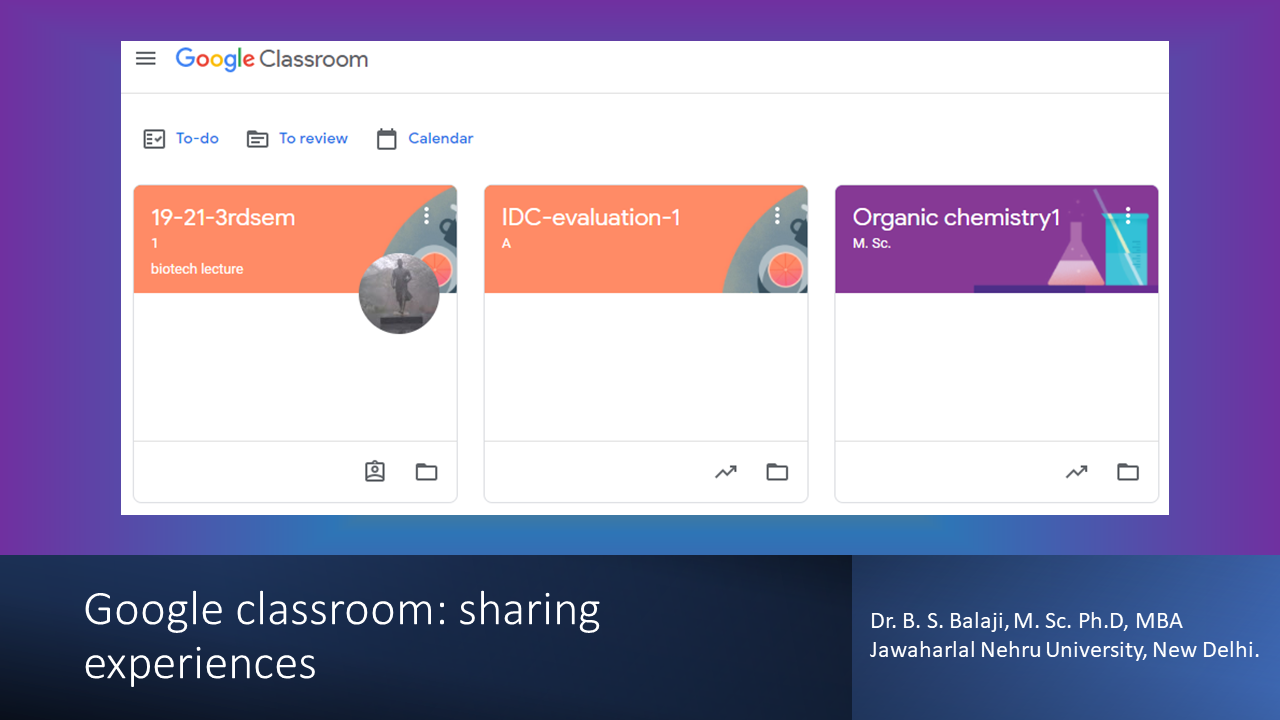1280x720 pixels.
Task: Open Drive folder for 19-21-3rdsem
Action: click(x=427, y=472)
